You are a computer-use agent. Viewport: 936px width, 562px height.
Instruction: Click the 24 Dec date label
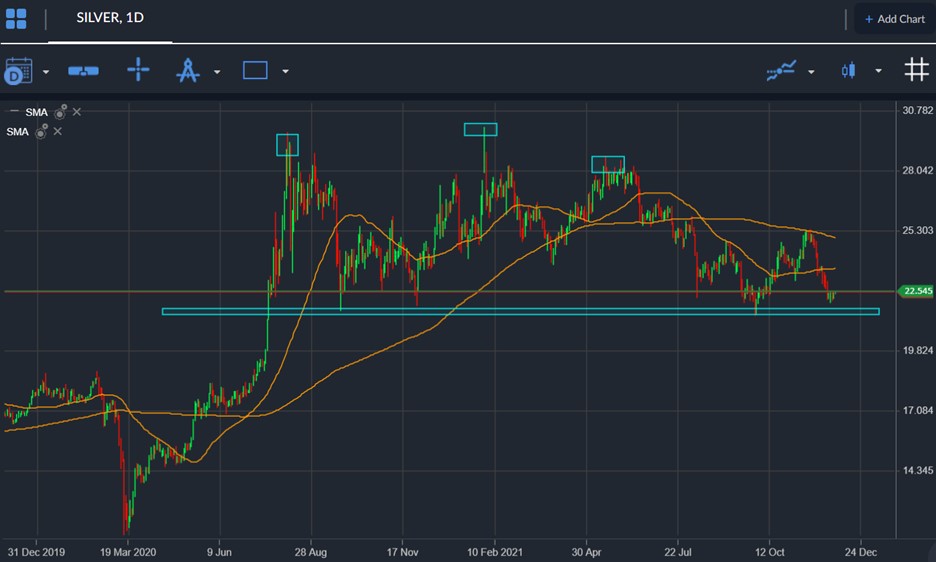pos(861,552)
